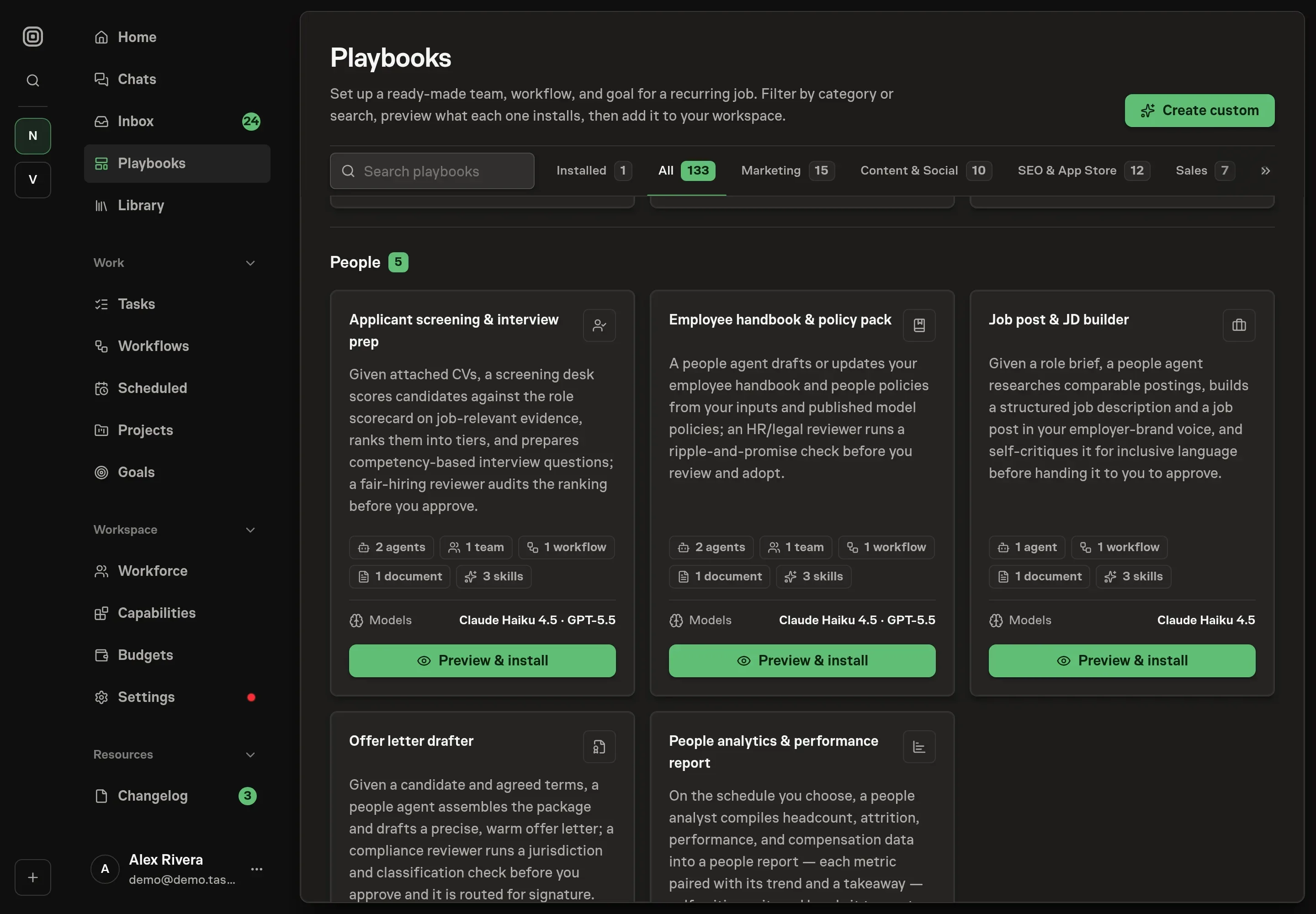This screenshot has width=1316, height=914.
Task: Open Alex Rivera account options menu
Action: tap(256, 869)
